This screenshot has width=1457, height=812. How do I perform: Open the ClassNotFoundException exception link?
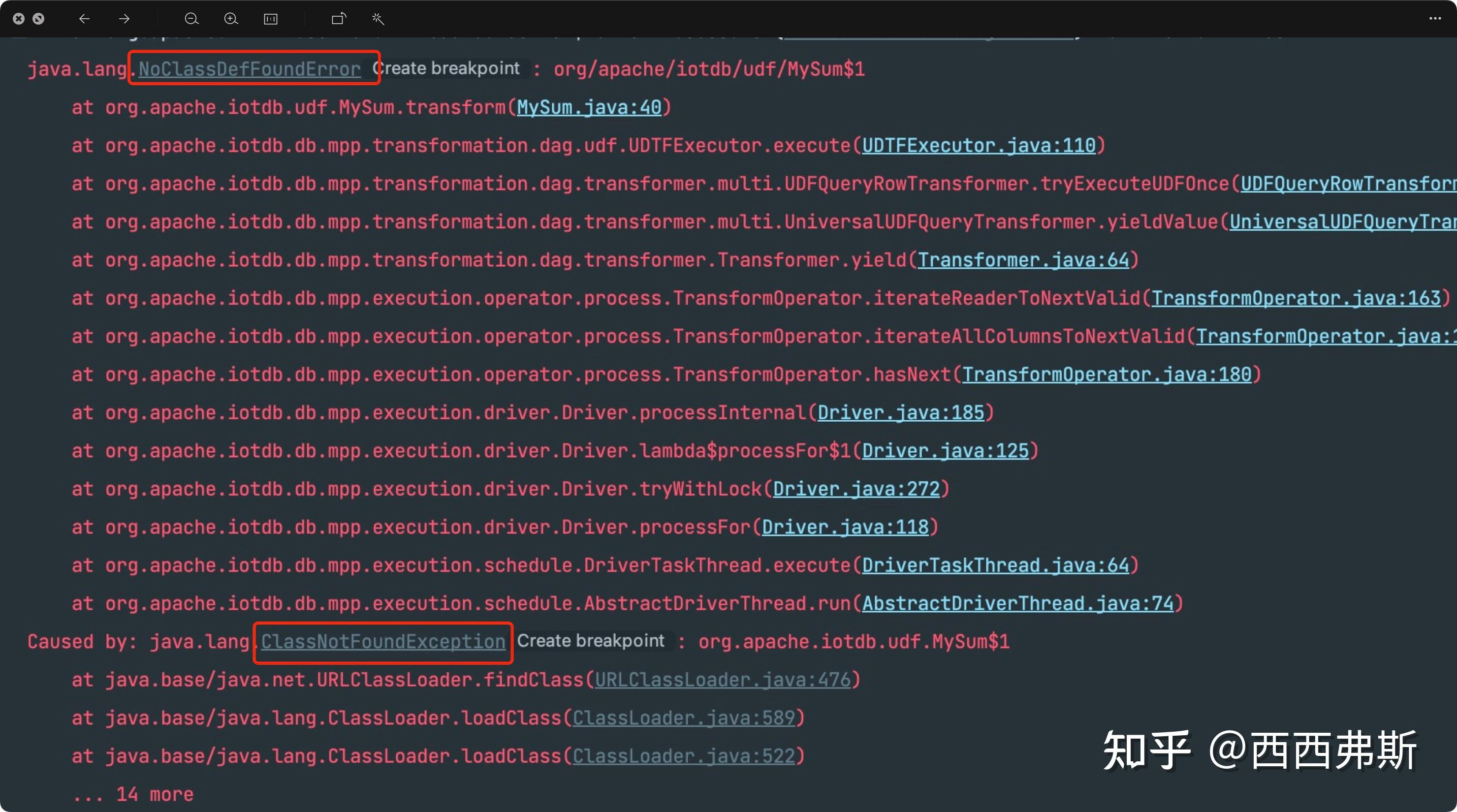(x=382, y=642)
